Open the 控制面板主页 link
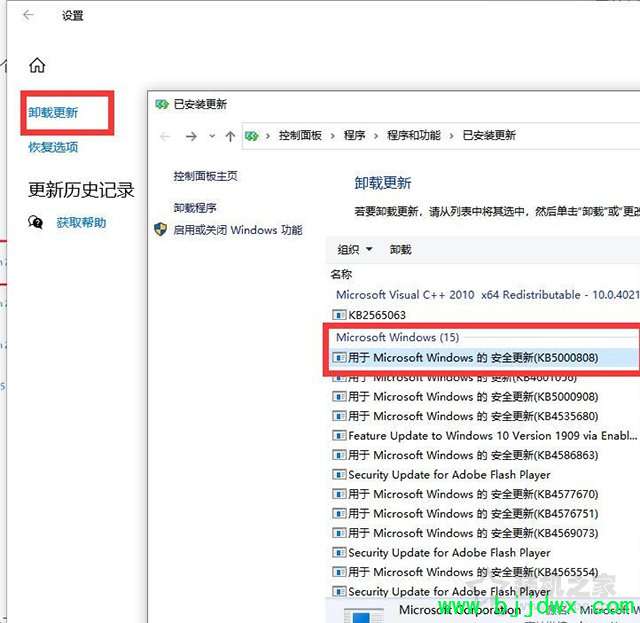This screenshot has height=623, width=640. pos(205,176)
